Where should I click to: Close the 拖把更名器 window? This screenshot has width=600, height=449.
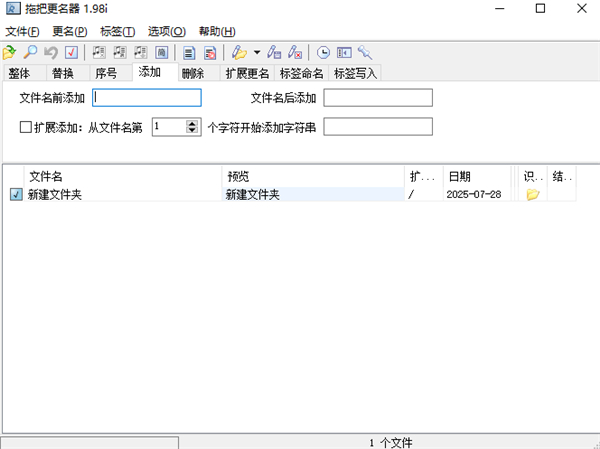(x=582, y=8)
